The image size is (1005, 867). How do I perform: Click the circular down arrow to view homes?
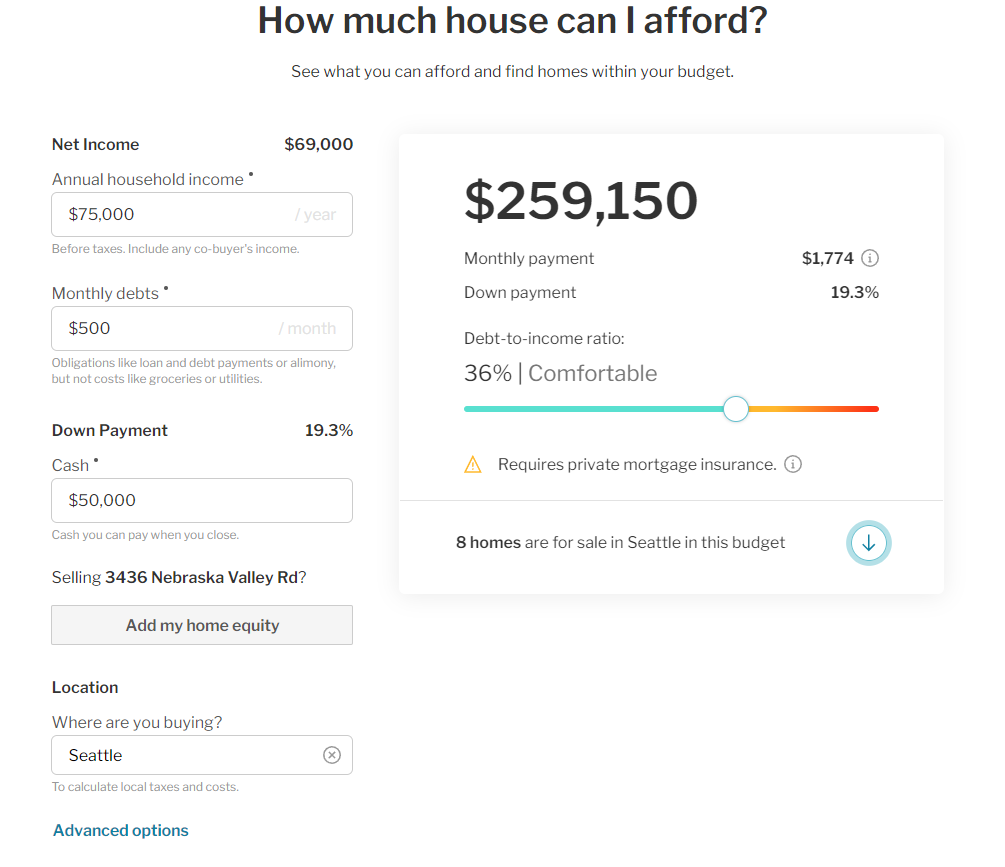(868, 542)
